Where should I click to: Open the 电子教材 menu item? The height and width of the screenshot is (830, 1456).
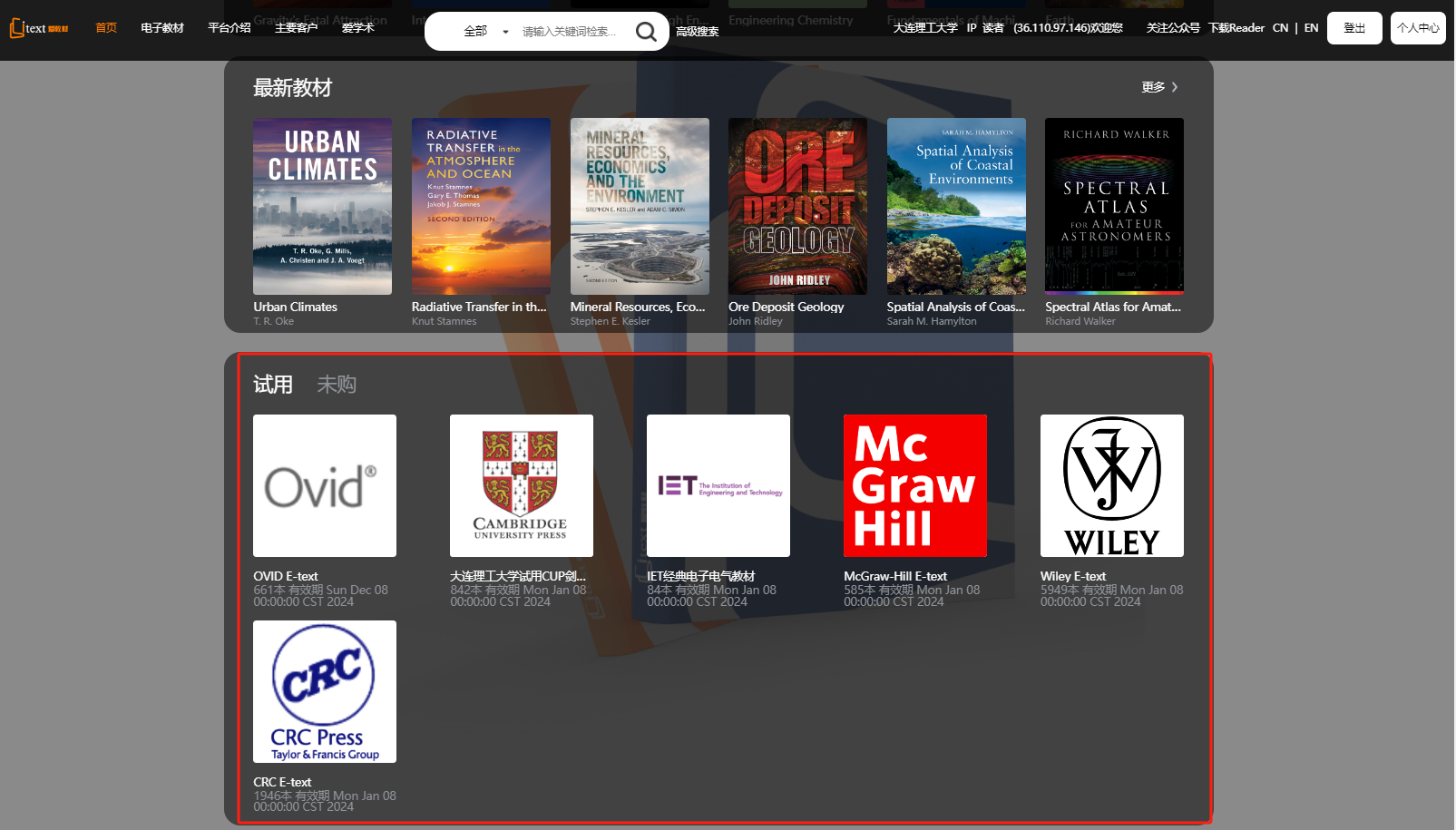coord(162,28)
